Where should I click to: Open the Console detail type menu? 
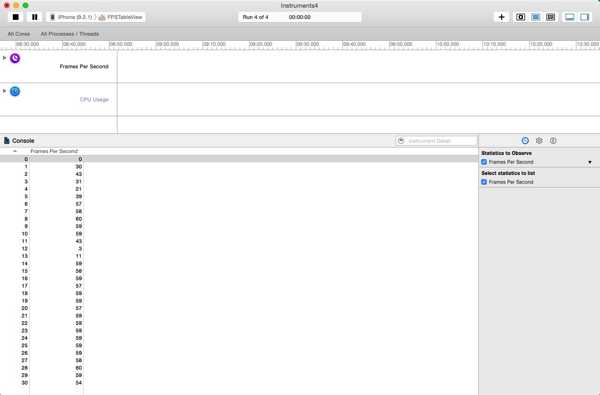pos(19,141)
